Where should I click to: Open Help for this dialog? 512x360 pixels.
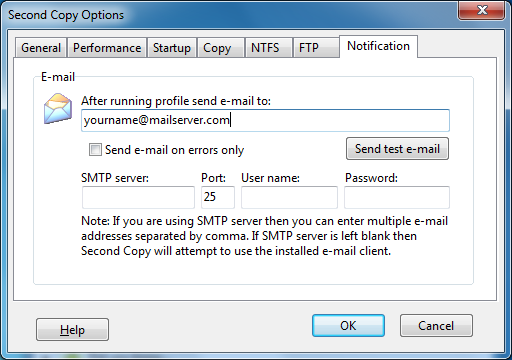click(x=72, y=329)
